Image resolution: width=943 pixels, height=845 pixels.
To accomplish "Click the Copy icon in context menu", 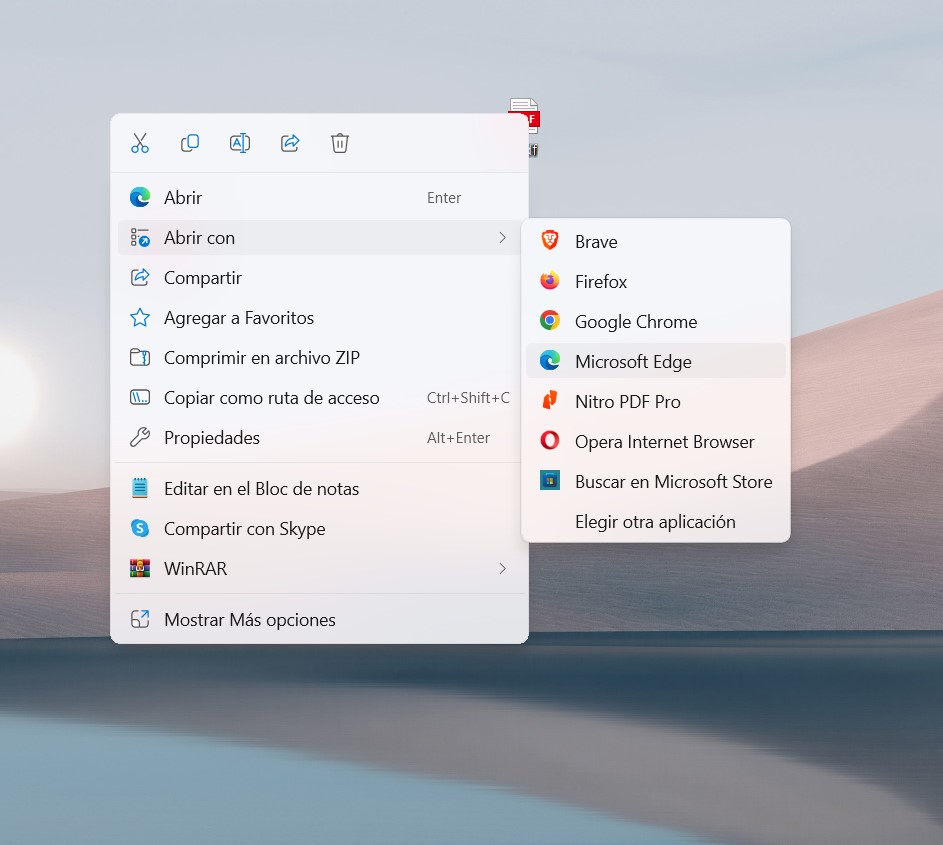I will 189,143.
